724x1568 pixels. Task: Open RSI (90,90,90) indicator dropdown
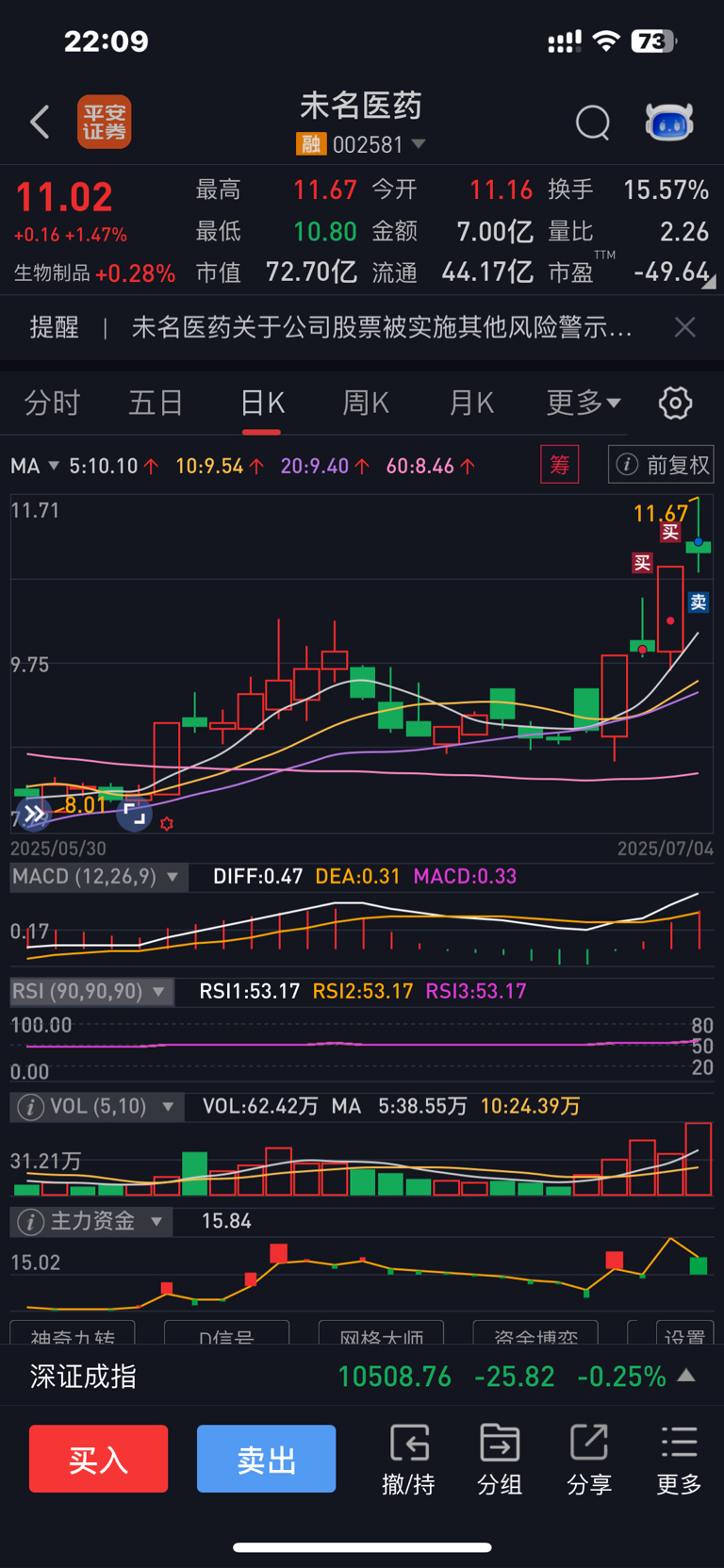coord(90,992)
